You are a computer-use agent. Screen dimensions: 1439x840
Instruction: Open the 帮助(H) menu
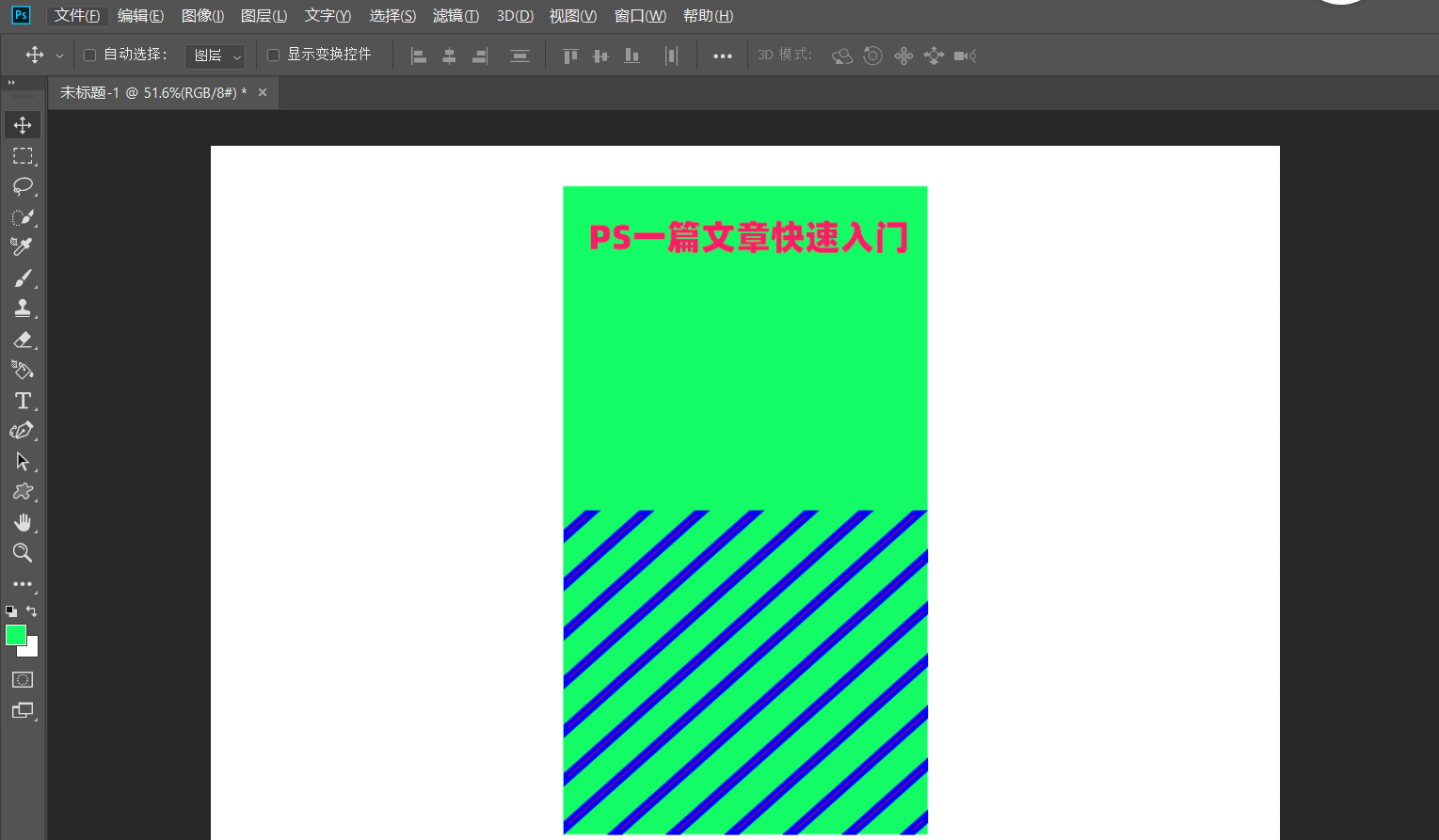point(708,16)
